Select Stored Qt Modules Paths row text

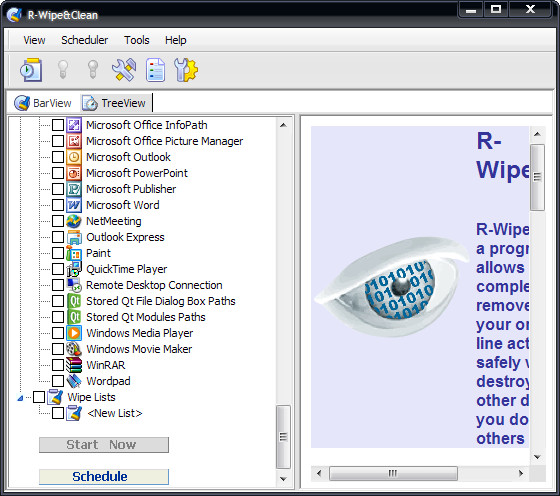tap(146, 317)
